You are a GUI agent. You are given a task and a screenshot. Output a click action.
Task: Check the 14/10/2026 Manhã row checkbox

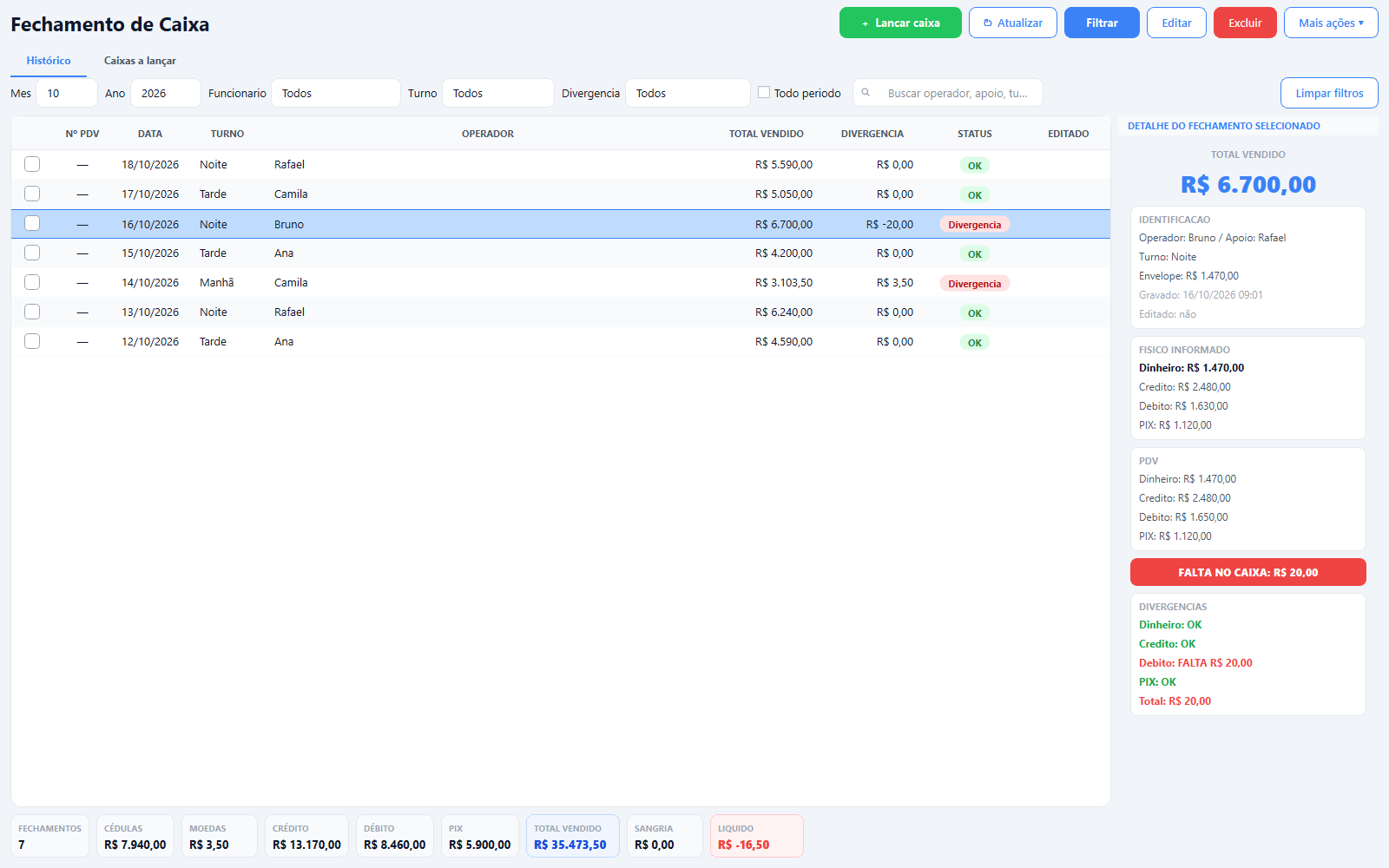click(x=32, y=282)
